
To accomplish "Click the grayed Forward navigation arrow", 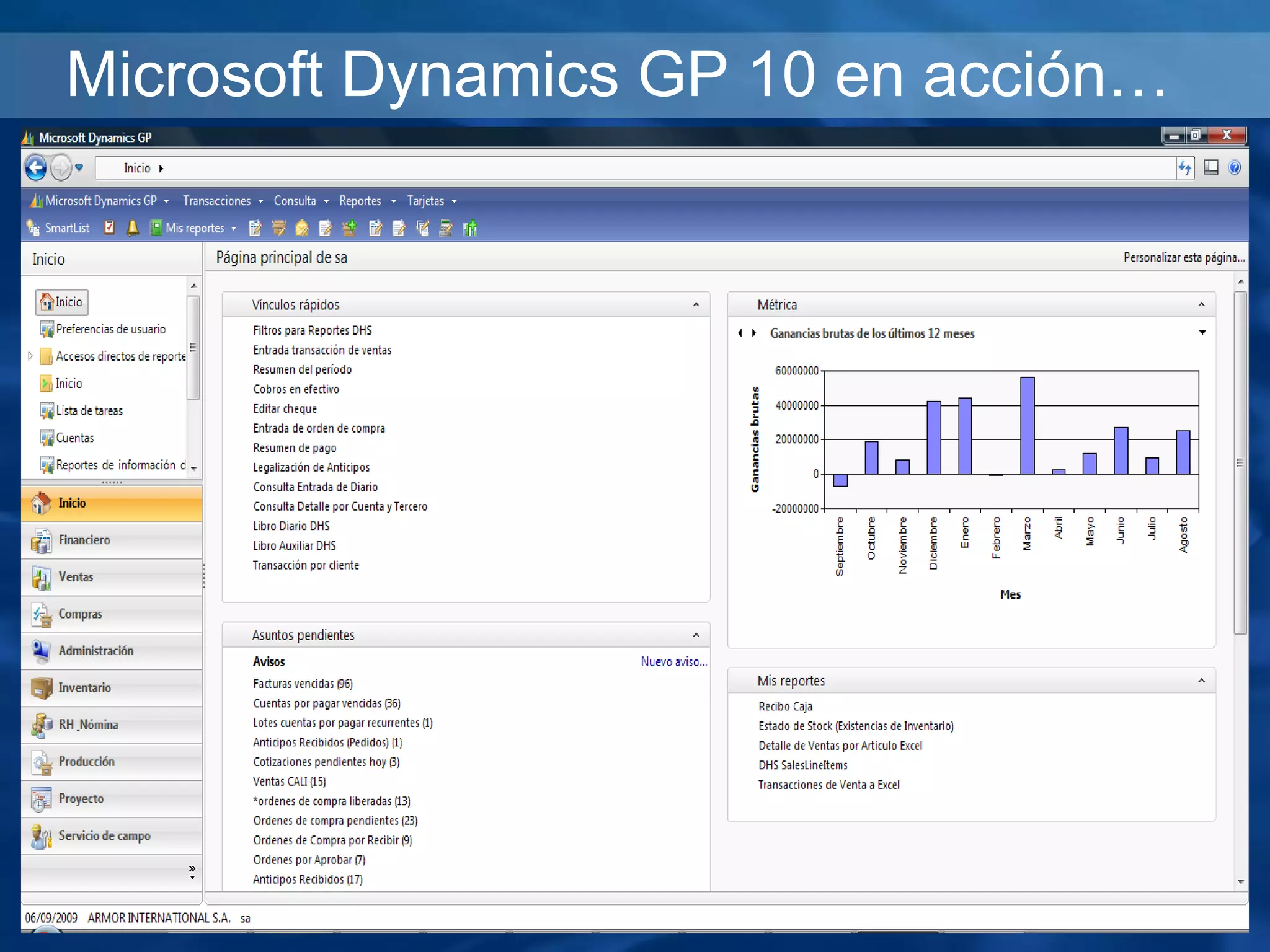I will coord(61,168).
